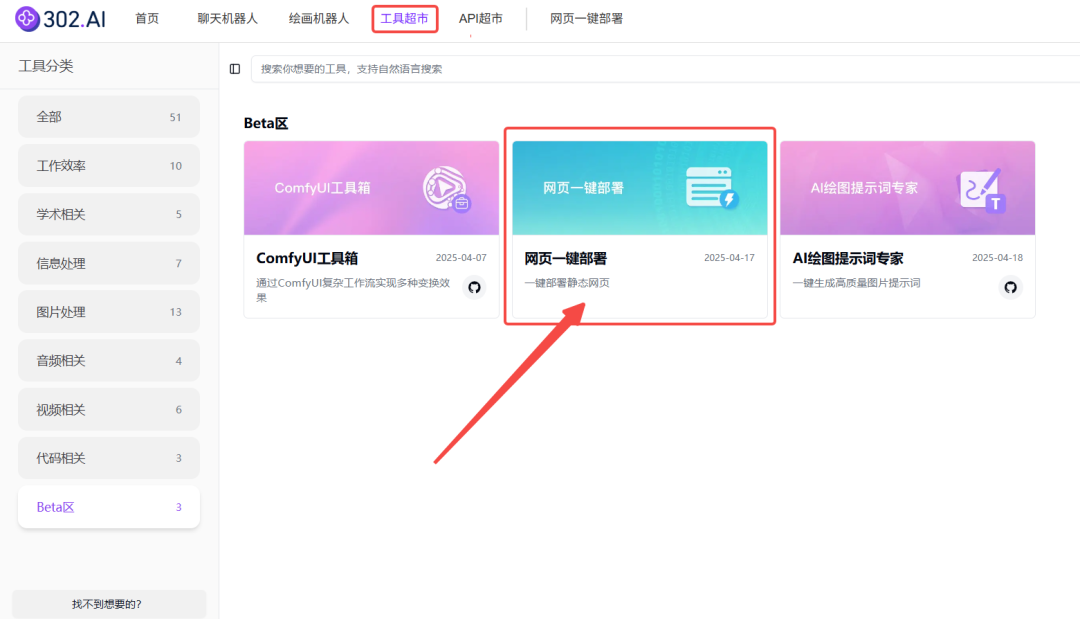Click 一键部署静态网页 description text
The height and width of the screenshot is (619, 1080).
pos(567,283)
